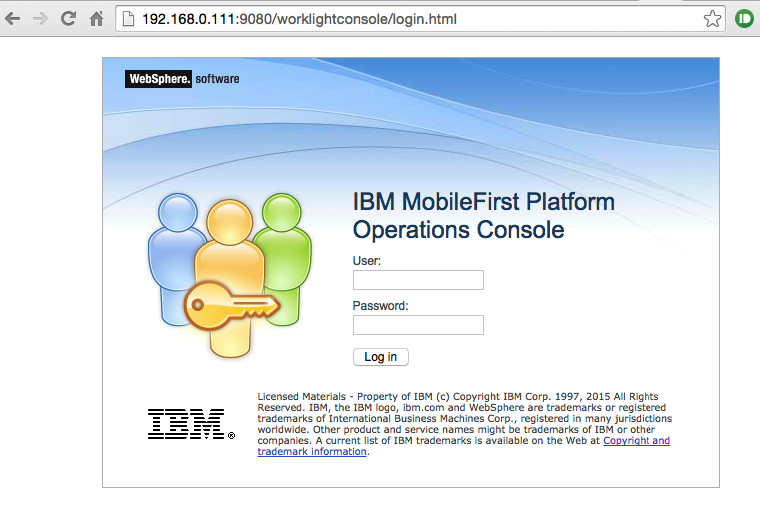Viewport: 760px width, 528px height.
Task: Click the green extension icon in toolbar
Action: pyautogui.click(x=744, y=19)
